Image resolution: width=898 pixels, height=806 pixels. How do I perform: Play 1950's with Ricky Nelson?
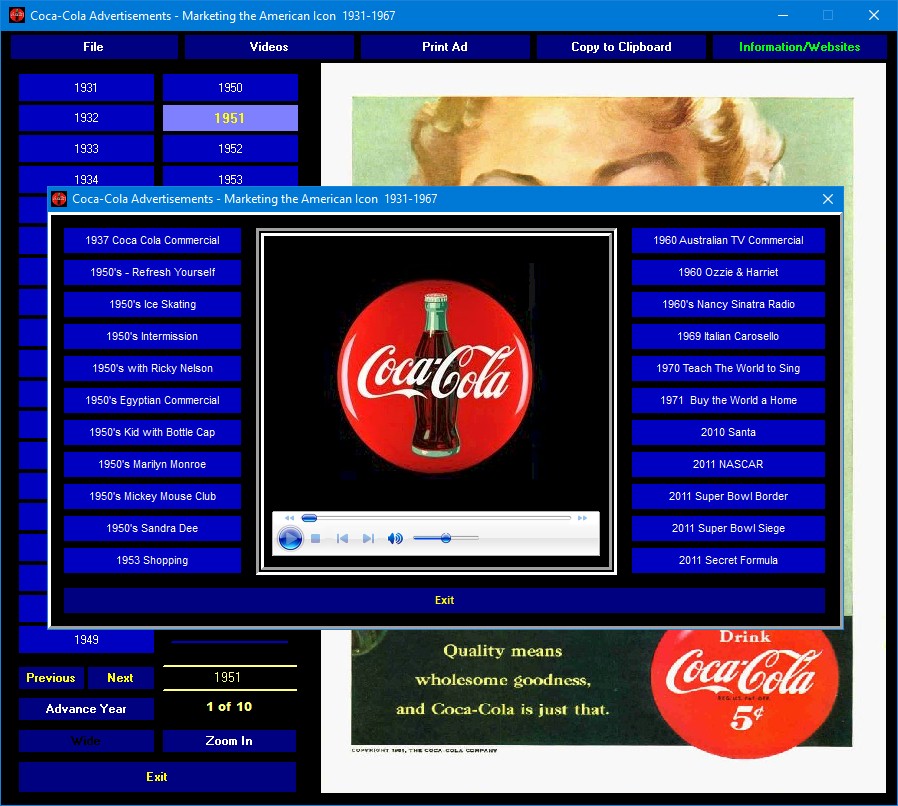(152, 369)
